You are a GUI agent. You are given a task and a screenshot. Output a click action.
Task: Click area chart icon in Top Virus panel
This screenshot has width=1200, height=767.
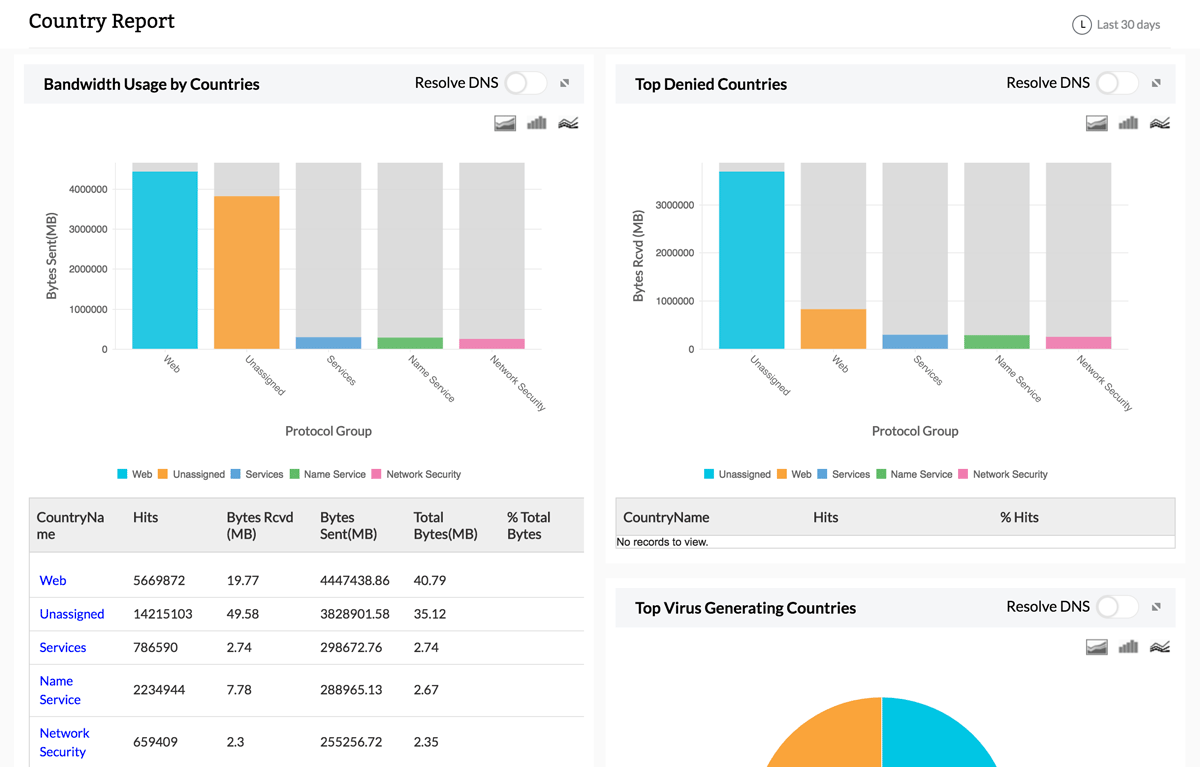coord(1097,647)
